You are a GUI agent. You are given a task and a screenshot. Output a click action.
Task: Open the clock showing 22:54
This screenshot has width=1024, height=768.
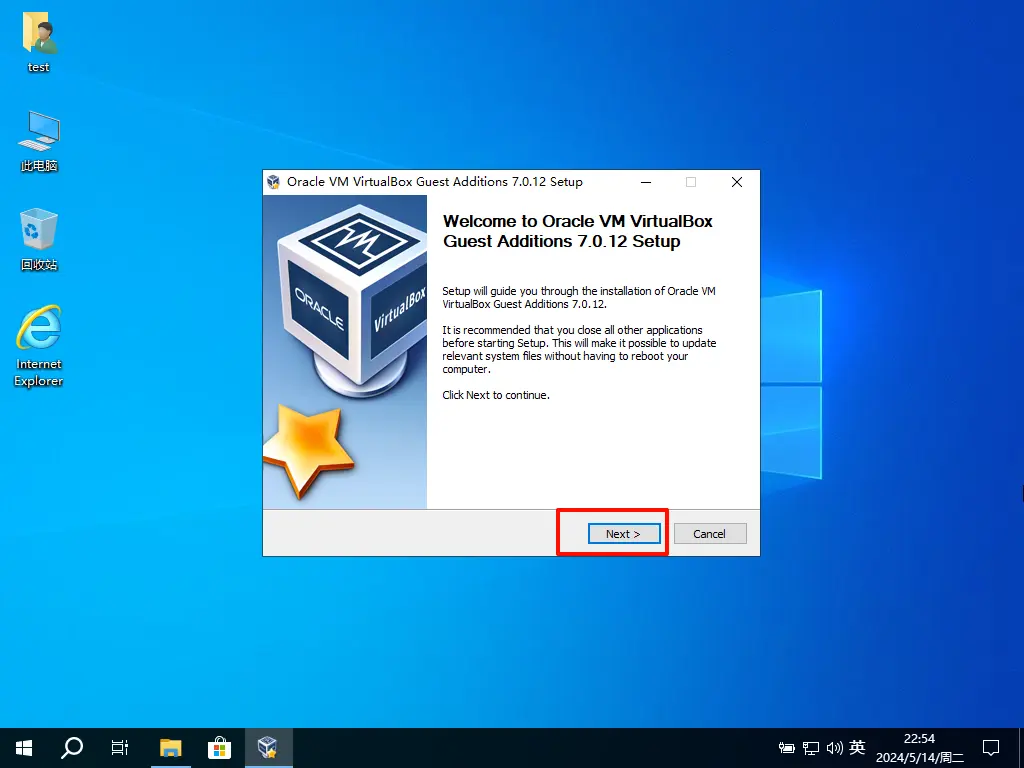point(920,748)
